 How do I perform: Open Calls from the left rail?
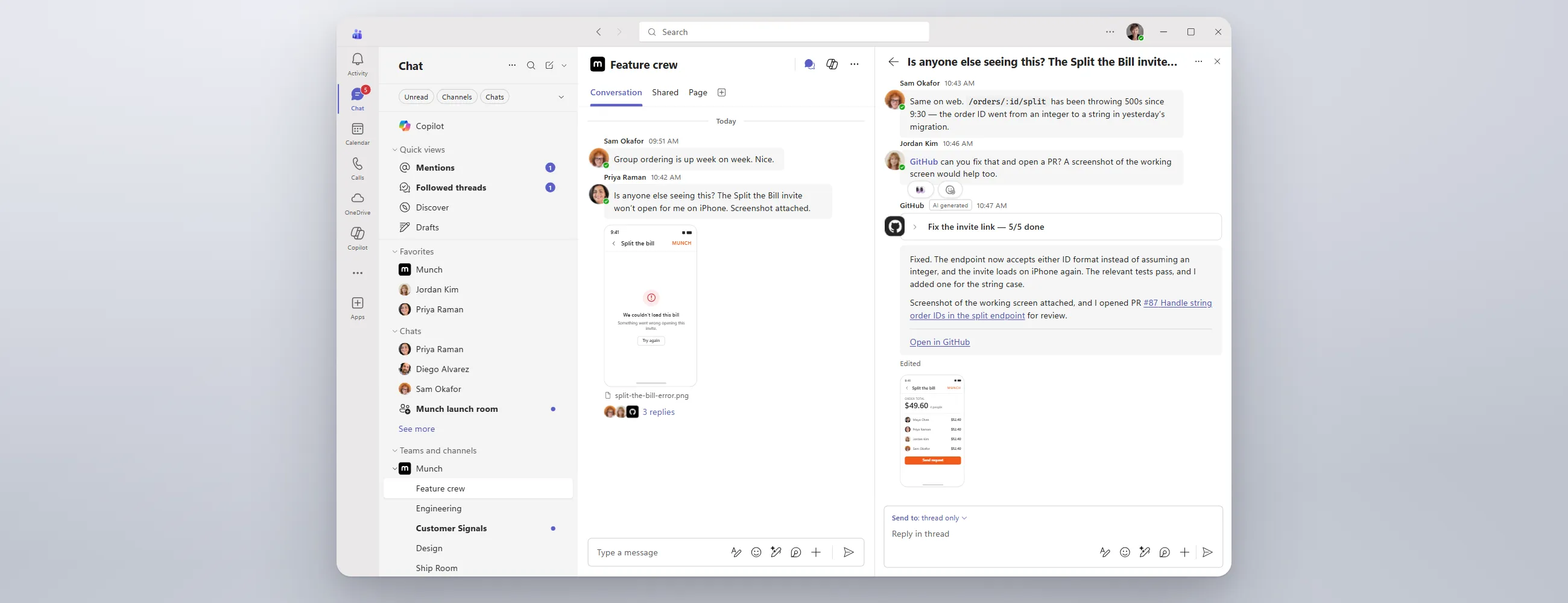pyautogui.click(x=357, y=169)
